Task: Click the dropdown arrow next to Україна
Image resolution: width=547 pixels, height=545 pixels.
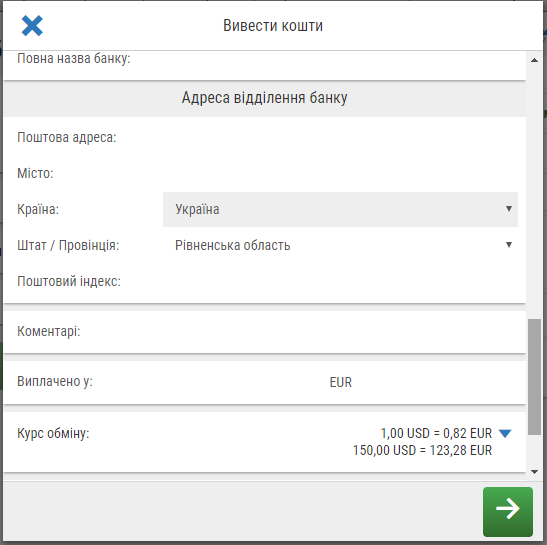Action: point(509,209)
